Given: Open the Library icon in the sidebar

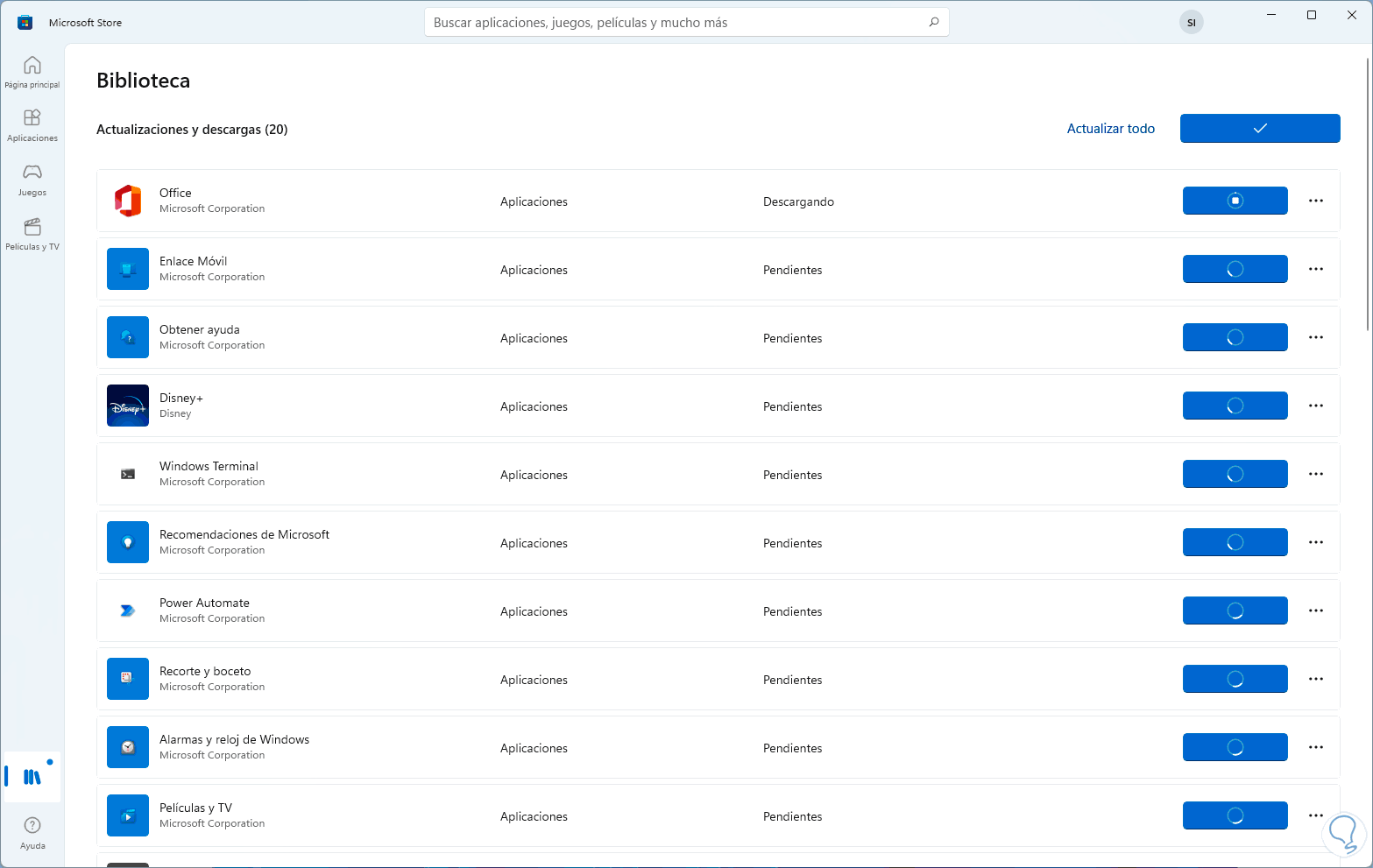Looking at the screenshot, I should coord(32,777).
